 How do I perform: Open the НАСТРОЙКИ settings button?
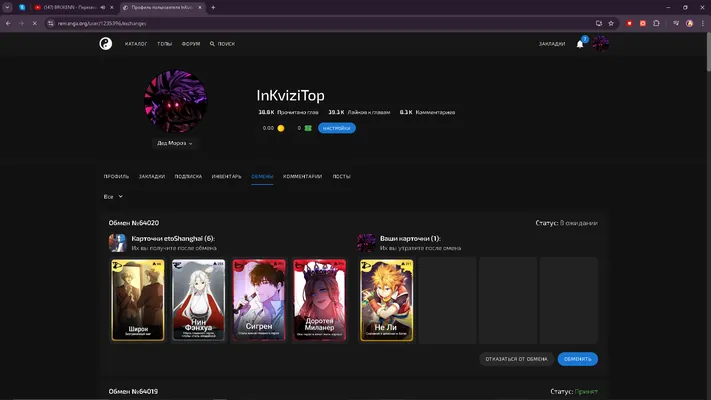click(x=337, y=128)
